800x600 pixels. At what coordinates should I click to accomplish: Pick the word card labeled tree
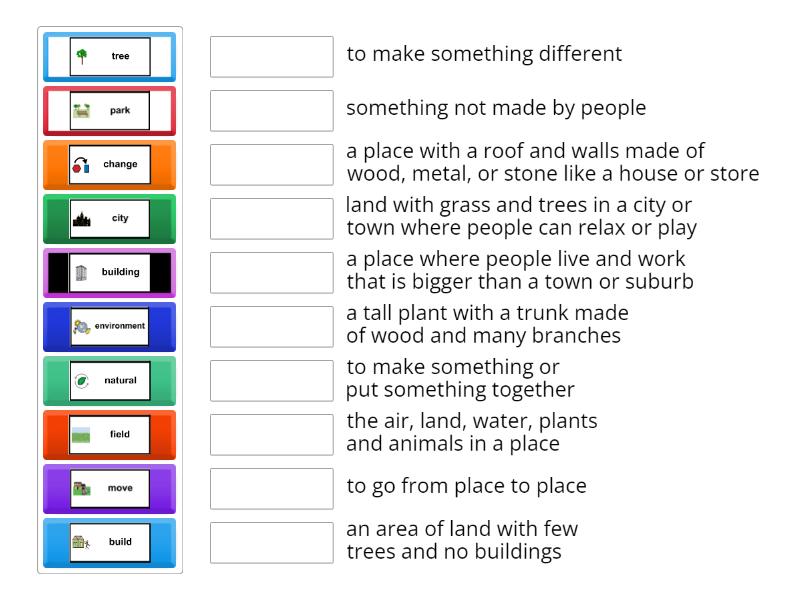pos(109,57)
